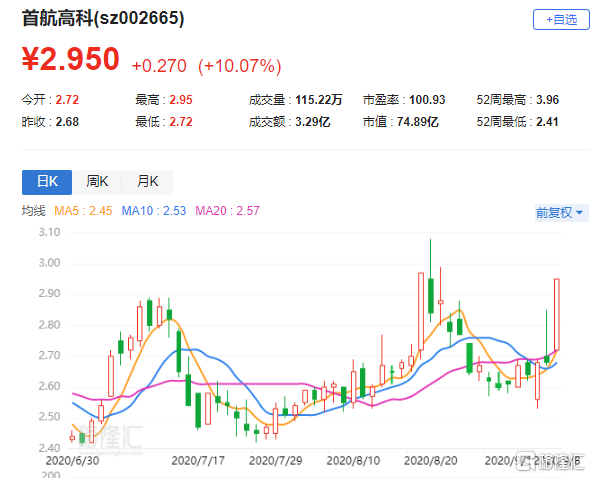Switch to the 周K weekly chart tab
The width and height of the screenshot is (591, 478).
pyautogui.click(x=97, y=182)
